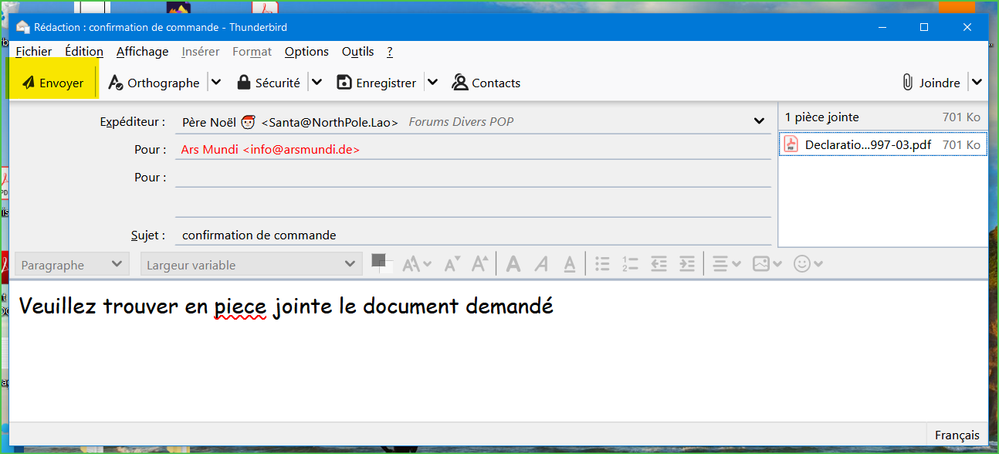The width and height of the screenshot is (999, 454).
Task: Click the Sécurité padlock button
Action: [267, 83]
